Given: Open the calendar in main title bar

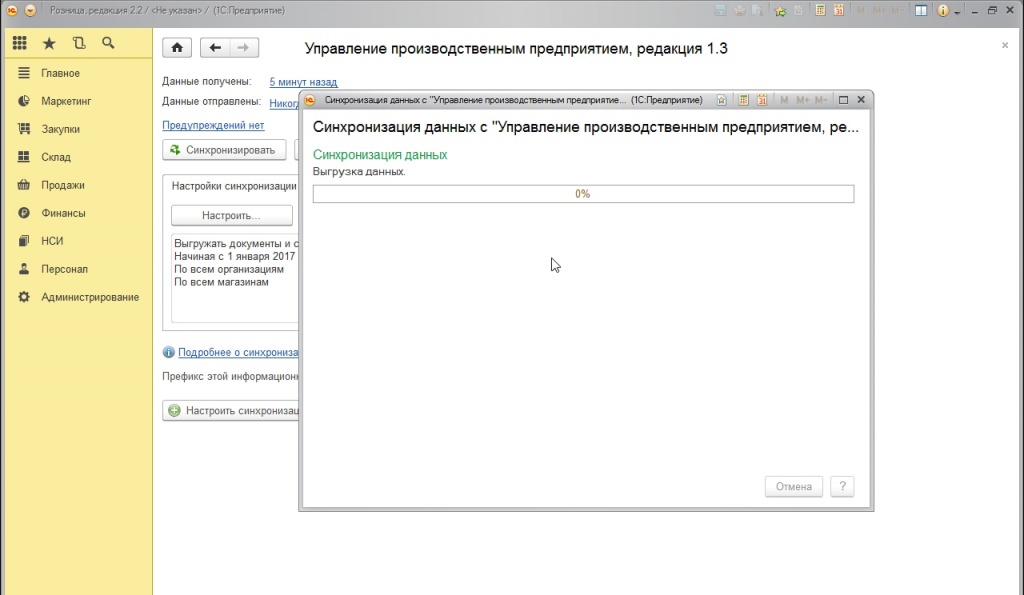Looking at the screenshot, I should tap(840, 10).
